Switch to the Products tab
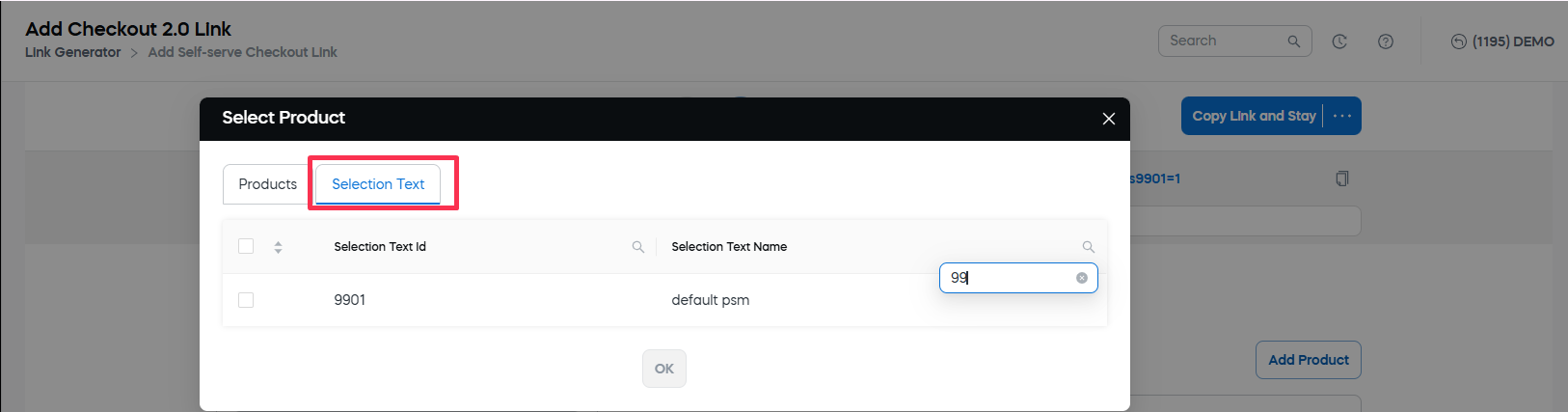 [x=268, y=184]
